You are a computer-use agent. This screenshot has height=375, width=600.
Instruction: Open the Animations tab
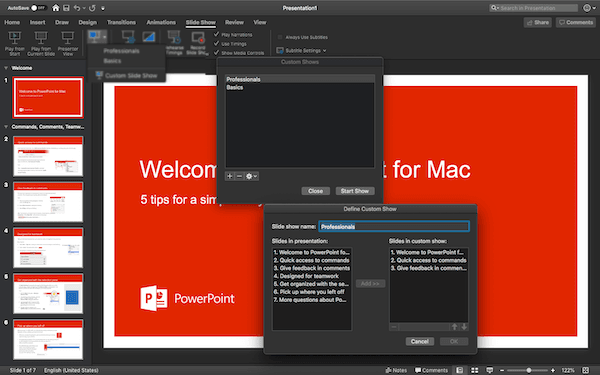tap(161, 22)
